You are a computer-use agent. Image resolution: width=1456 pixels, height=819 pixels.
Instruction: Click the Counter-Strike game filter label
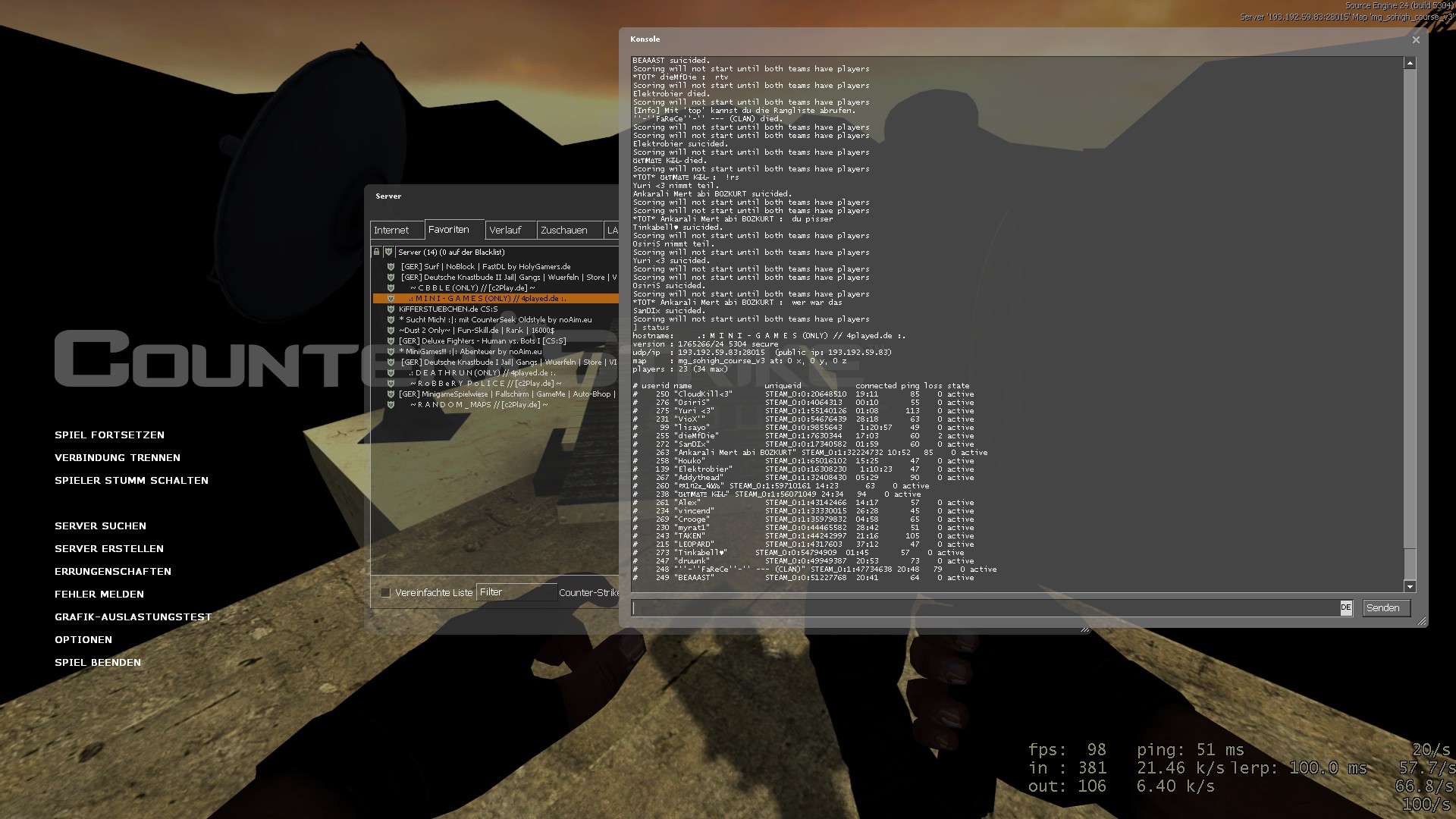[x=588, y=593]
